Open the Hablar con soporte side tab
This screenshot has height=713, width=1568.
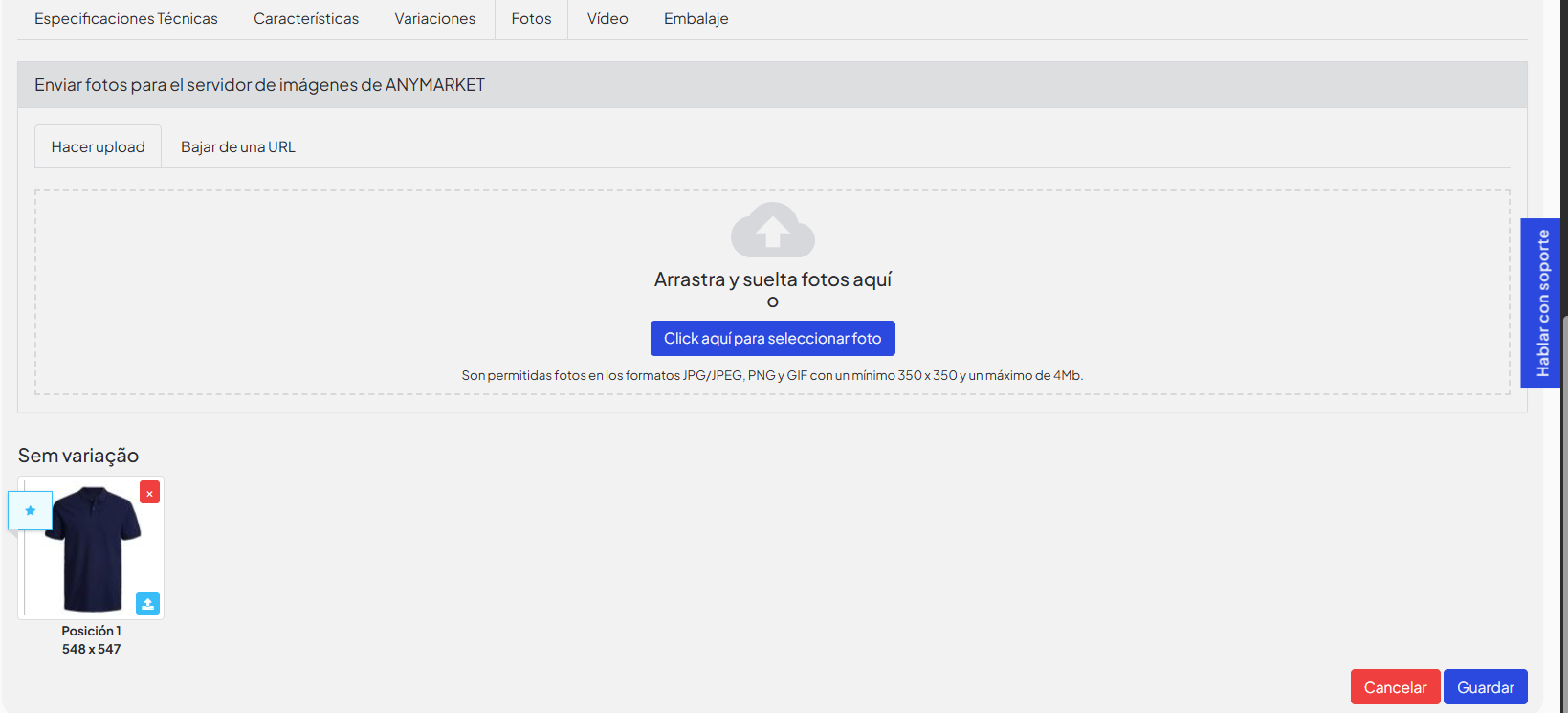click(1540, 302)
